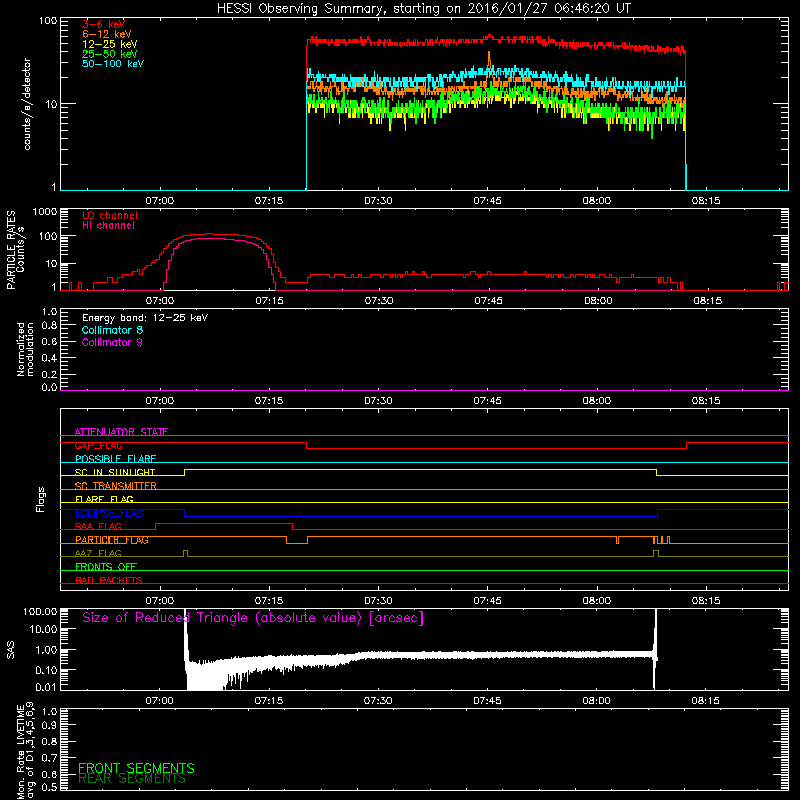The image size is (800, 800).
Task: Click the LO channel legend label
Action: click(110, 215)
